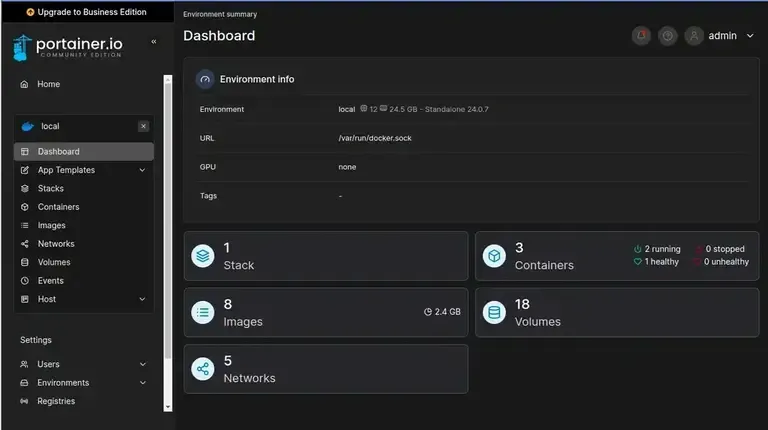Expand the App Templates submenu
This screenshot has height=430, width=768.
pos(142,170)
